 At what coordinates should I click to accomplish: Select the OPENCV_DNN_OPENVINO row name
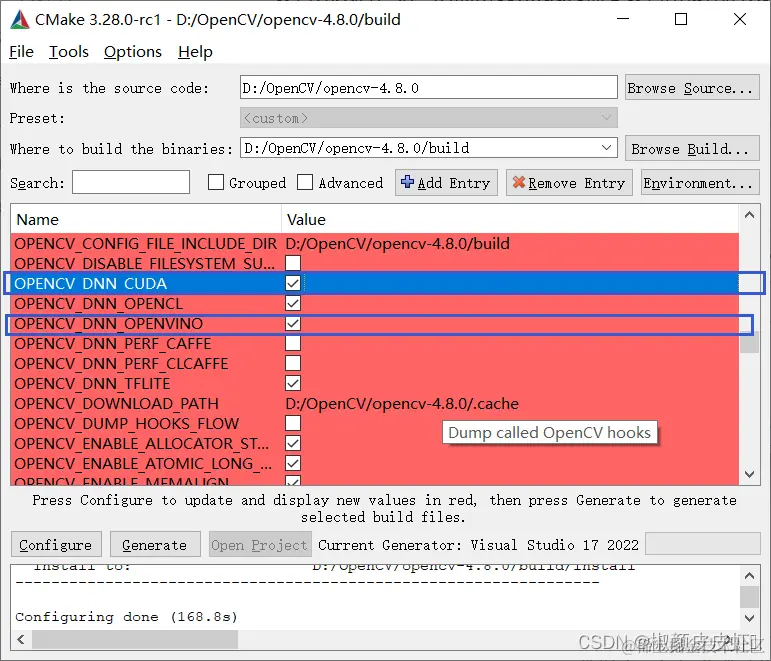[109, 324]
